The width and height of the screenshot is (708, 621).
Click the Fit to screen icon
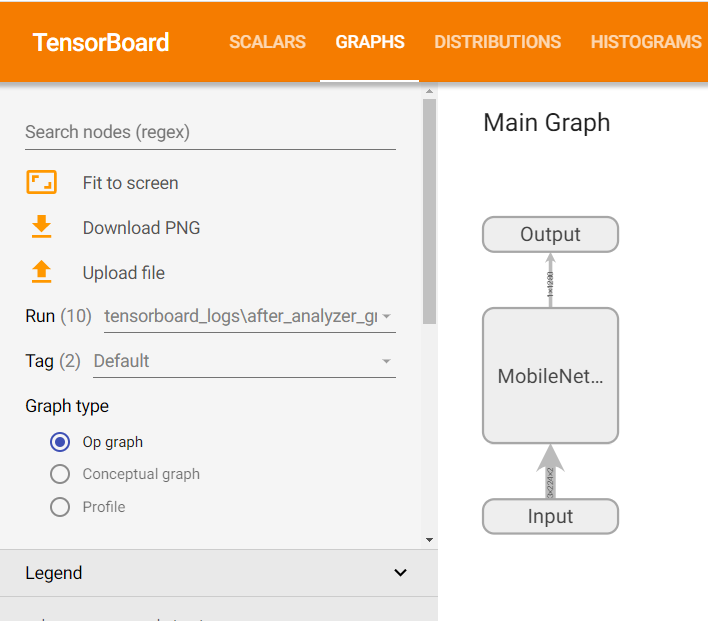click(42, 182)
